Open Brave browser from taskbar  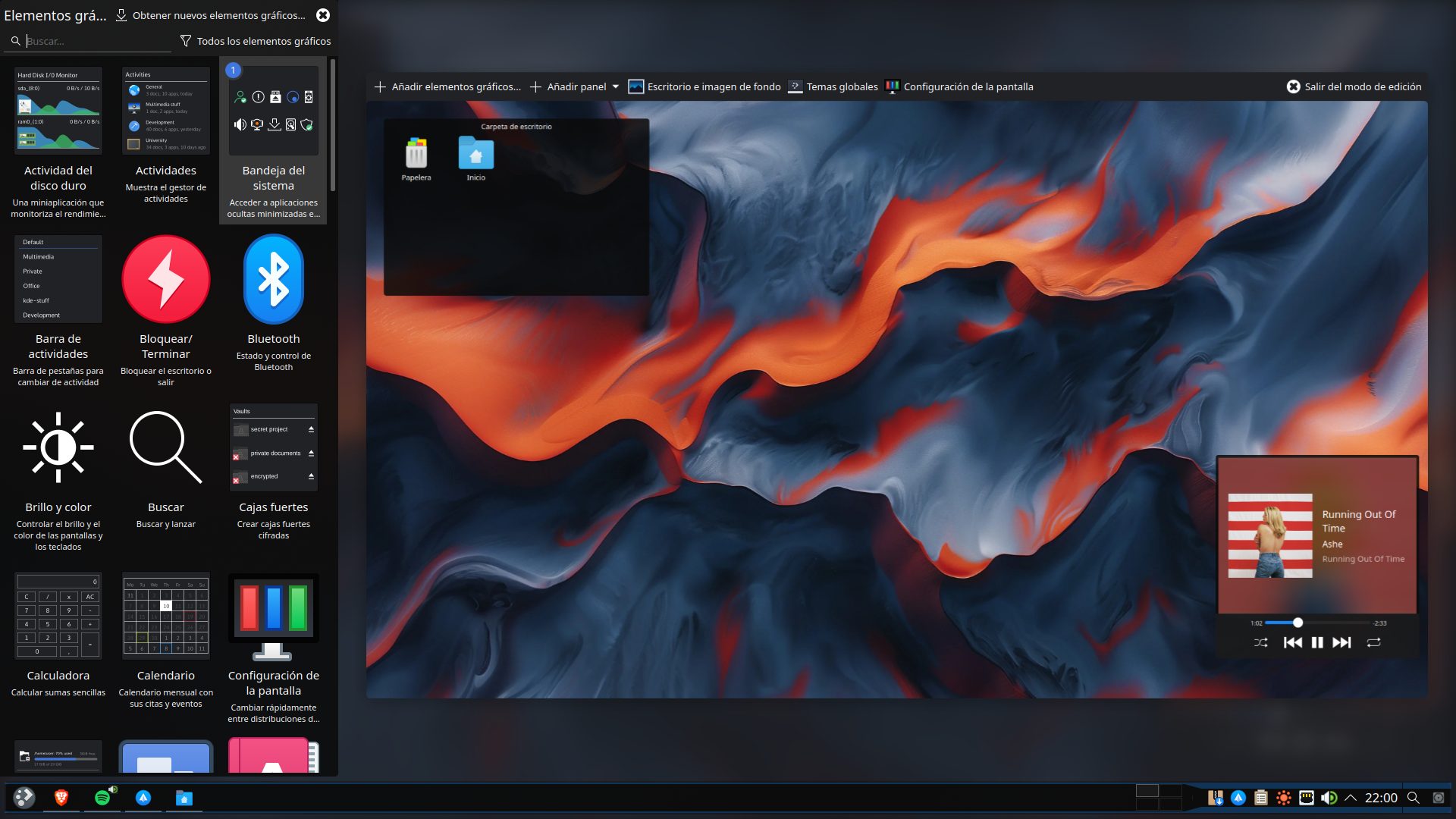61,798
